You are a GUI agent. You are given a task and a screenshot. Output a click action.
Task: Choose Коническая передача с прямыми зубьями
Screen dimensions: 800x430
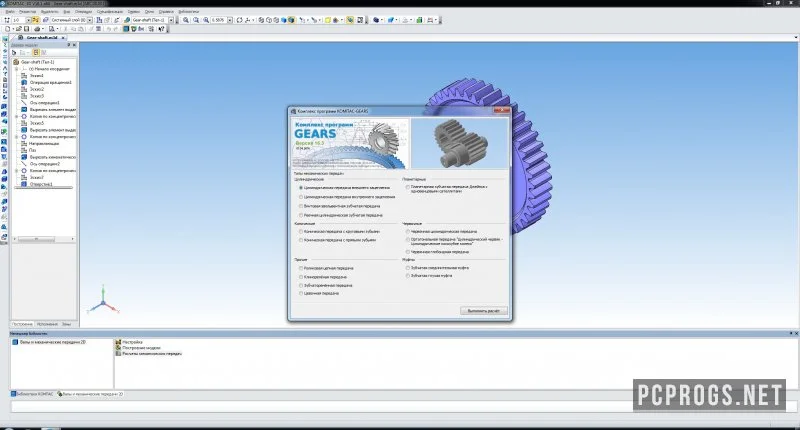pyautogui.click(x=301, y=240)
